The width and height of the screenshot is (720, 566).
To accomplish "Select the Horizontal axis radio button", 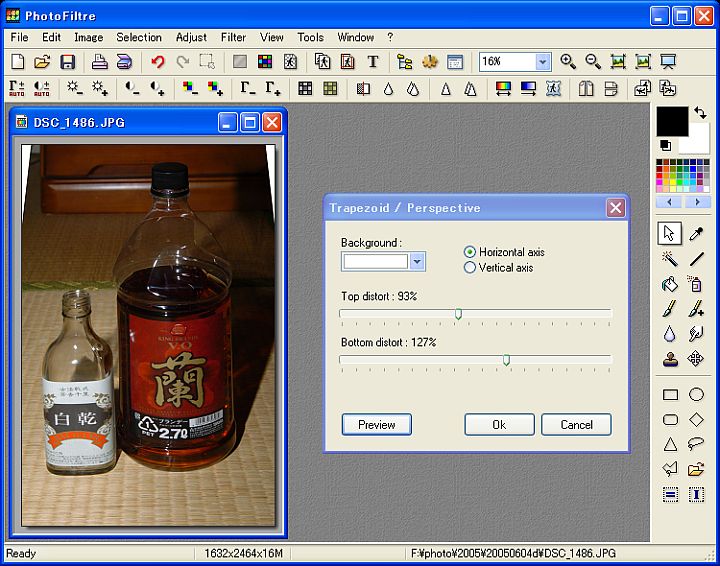I will (470, 252).
